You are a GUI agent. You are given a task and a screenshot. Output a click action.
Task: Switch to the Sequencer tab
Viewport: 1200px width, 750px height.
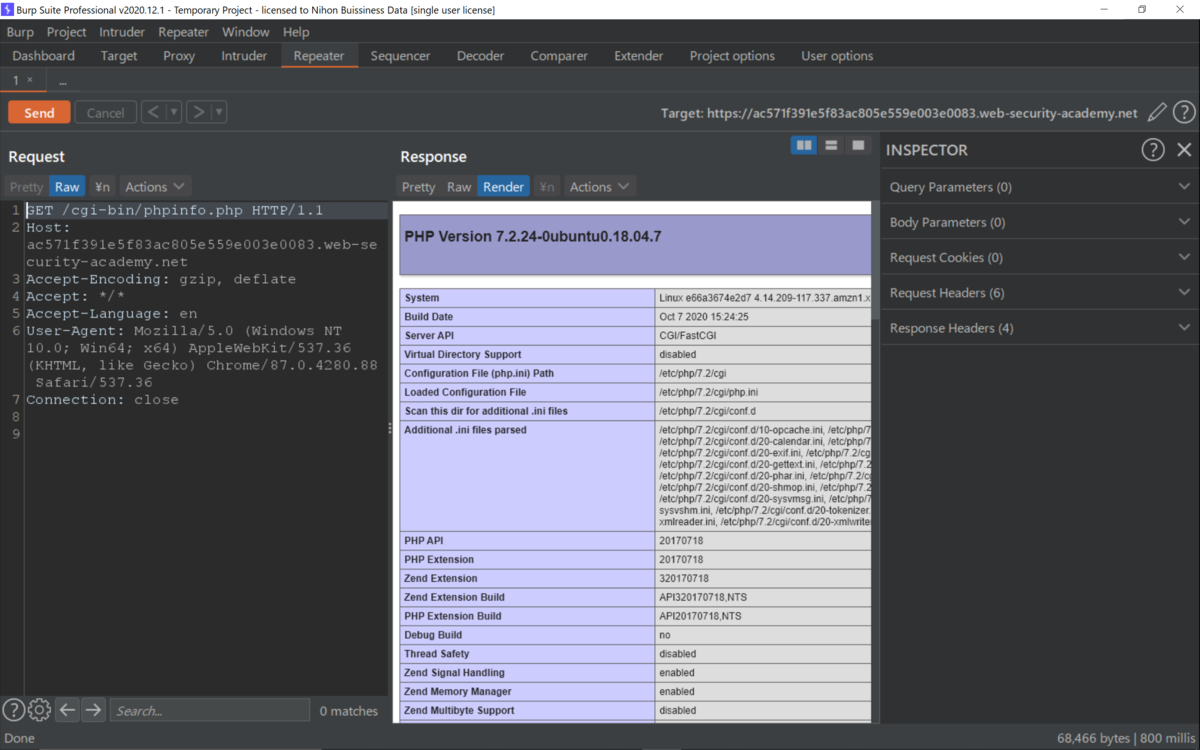[x=400, y=56]
